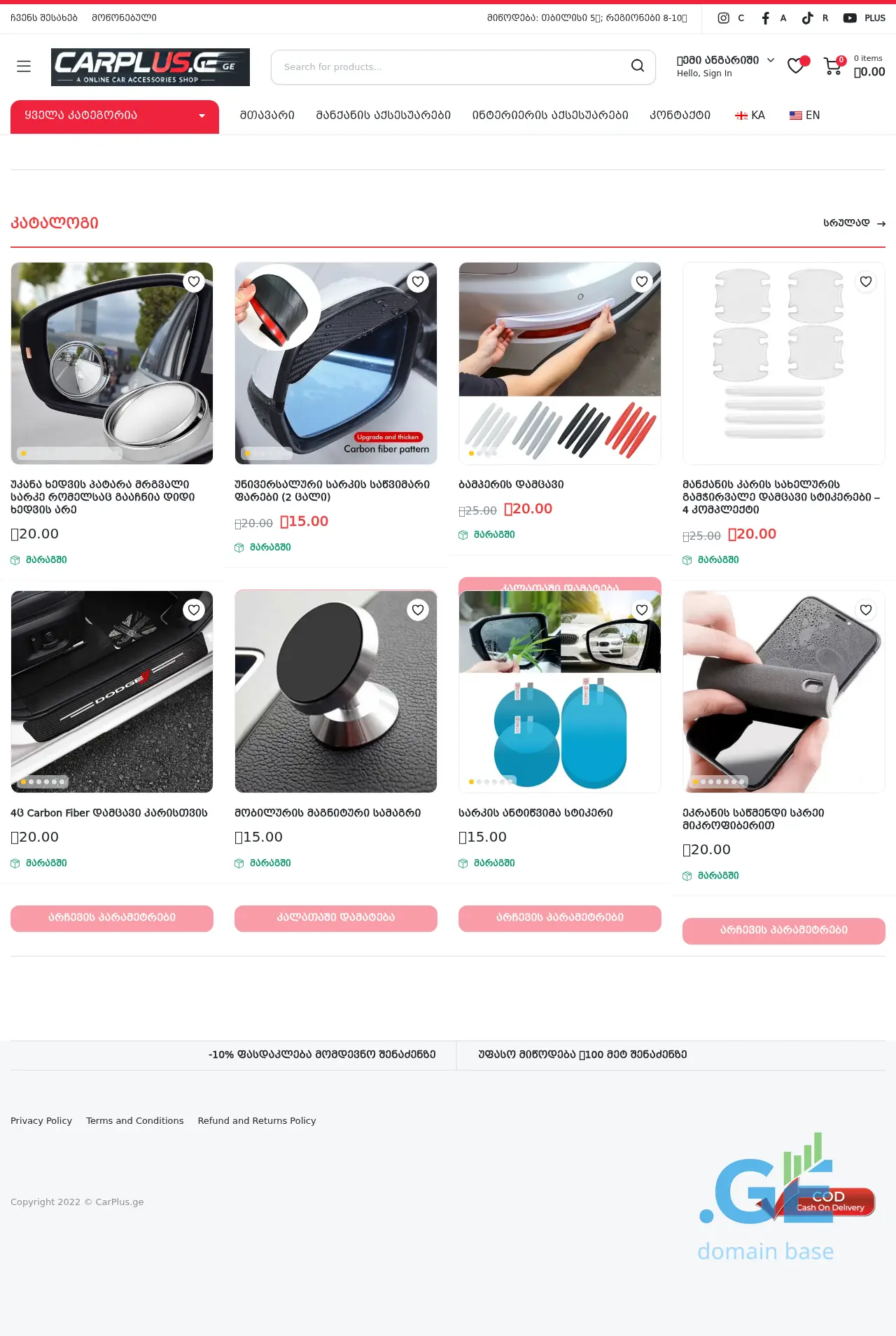
Task: Open the wishlist heart in header
Action: coord(796,66)
